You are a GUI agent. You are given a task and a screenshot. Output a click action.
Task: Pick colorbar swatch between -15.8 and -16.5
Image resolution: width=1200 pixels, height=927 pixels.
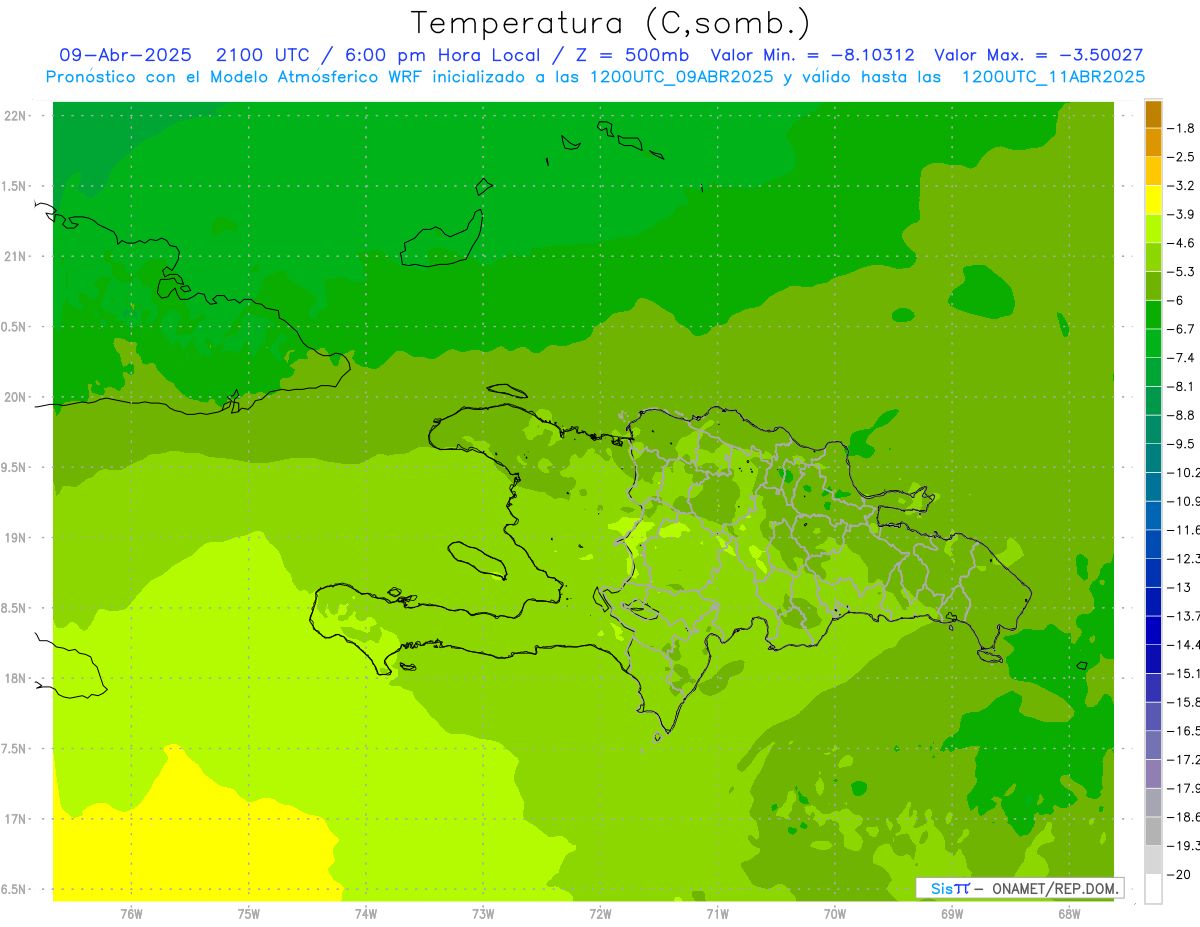pyautogui.click(x=1153, y=717)
